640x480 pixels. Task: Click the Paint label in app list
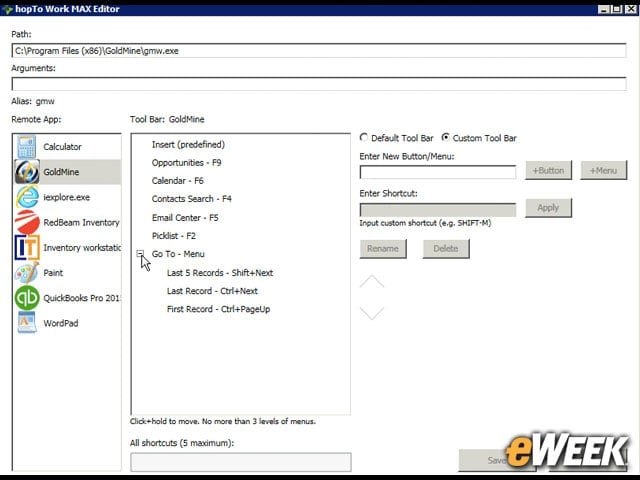click(53, 273)
